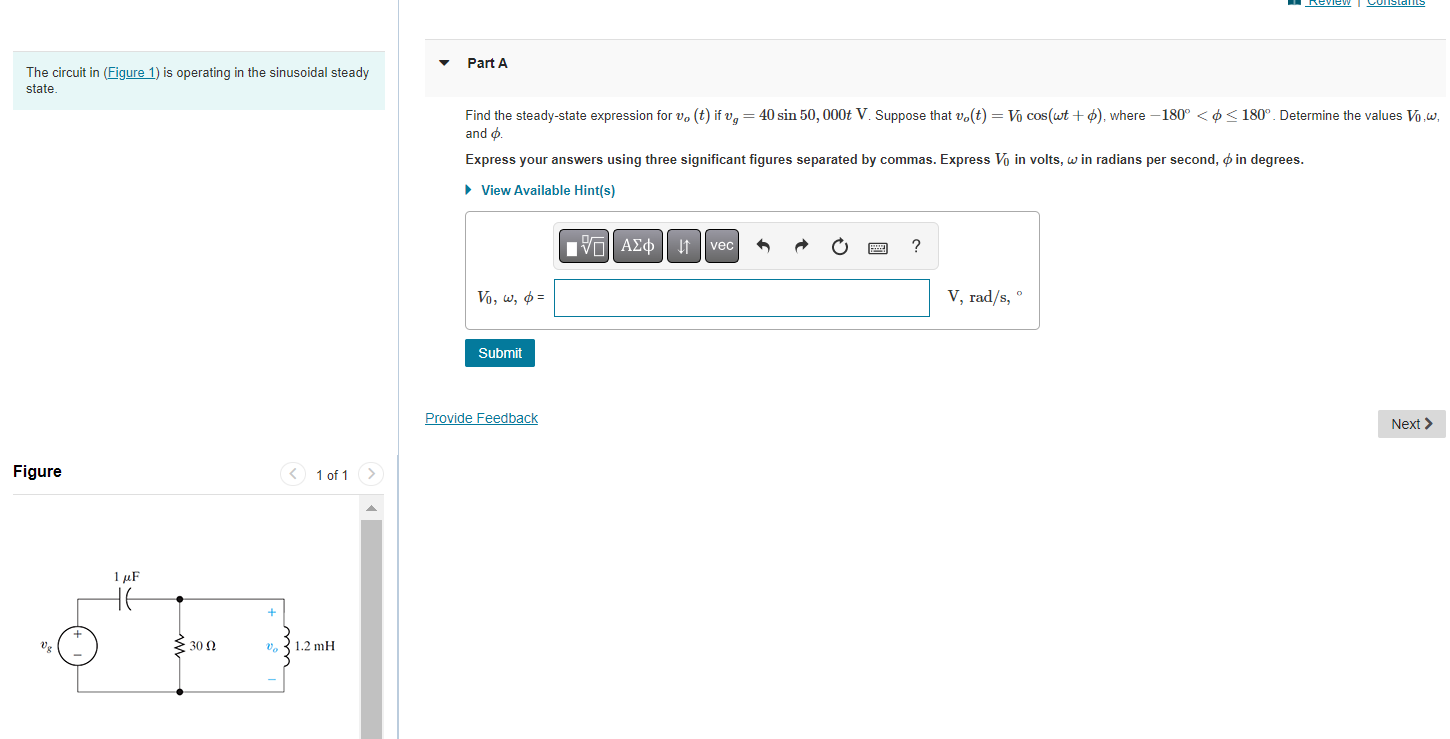Click the vg voltage source symbol
Screen dimensions: 1450x739
[77, 646]
